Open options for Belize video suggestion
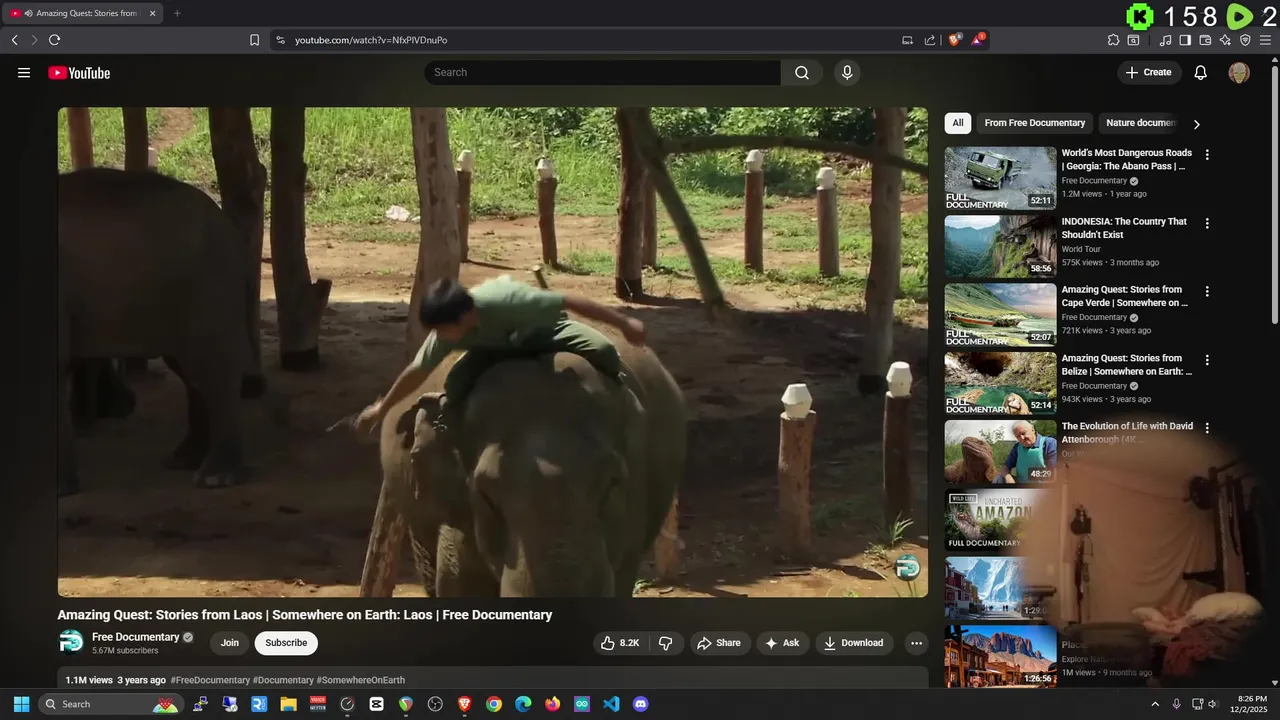The image size is (1280, 720). 1207,360
